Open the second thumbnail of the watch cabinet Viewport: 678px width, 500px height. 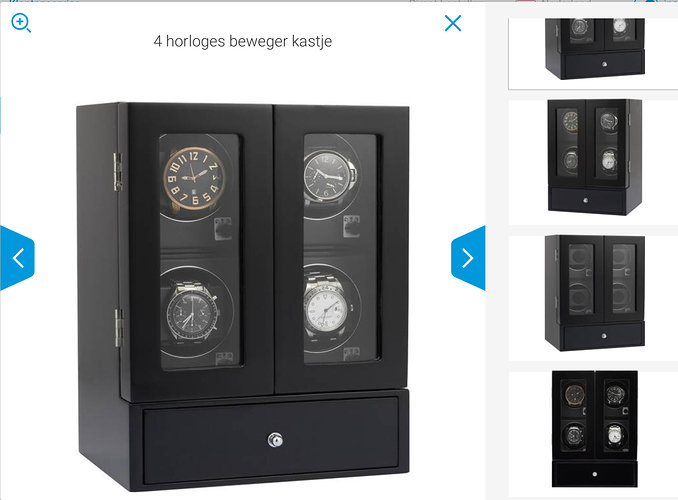click(x=595, y=157)
